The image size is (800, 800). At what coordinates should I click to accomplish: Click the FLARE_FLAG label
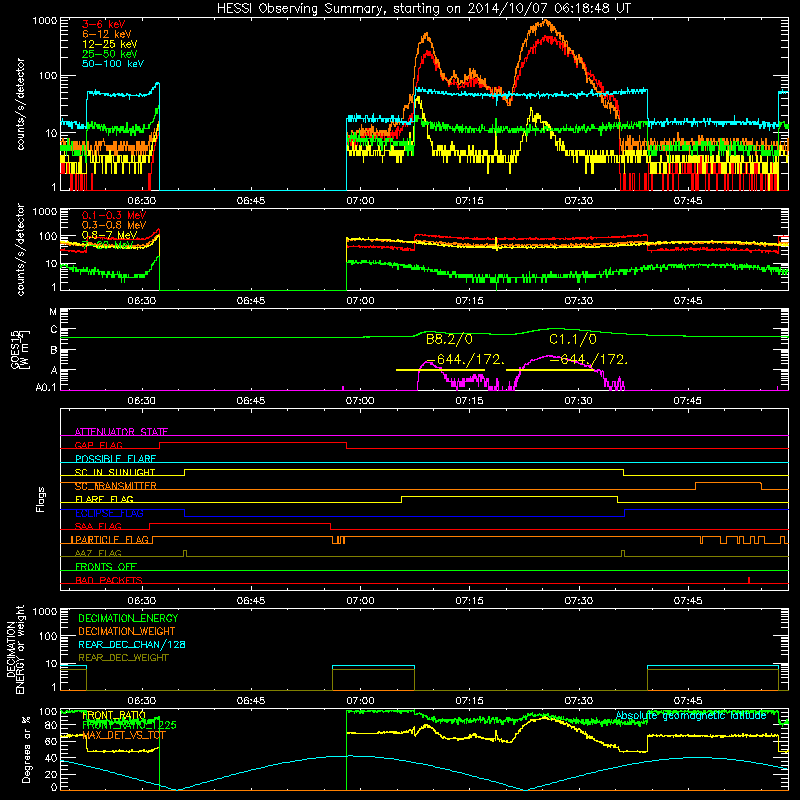104,499
